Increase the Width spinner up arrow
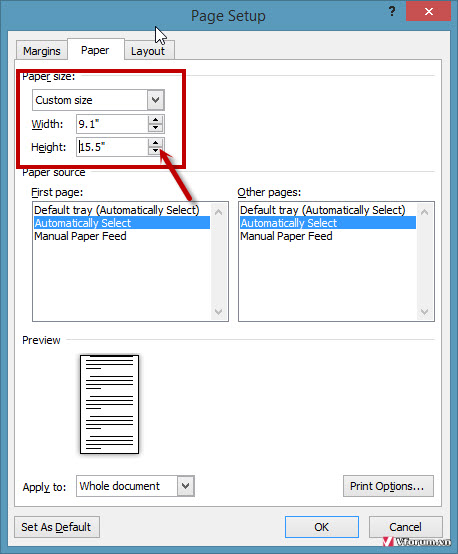The height and width of the screenshot is (554, 458). point(155,120)
